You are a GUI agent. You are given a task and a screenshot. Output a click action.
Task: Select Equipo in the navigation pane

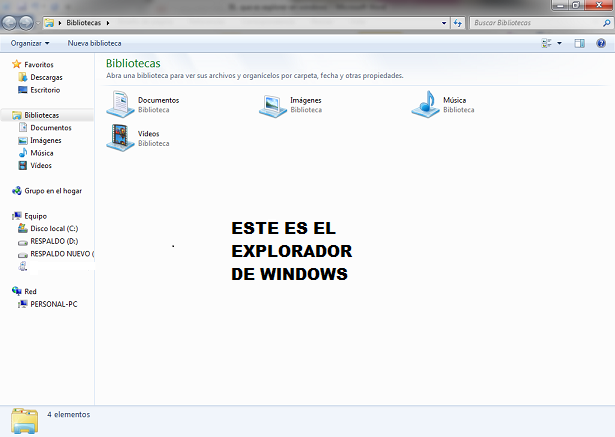pos(35,216)
